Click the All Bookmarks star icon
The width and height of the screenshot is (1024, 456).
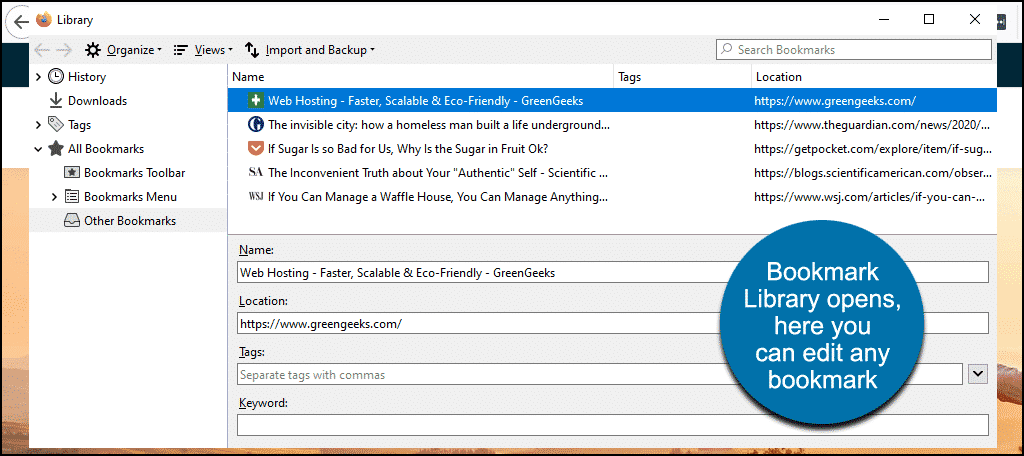click(x=57, y=149)
